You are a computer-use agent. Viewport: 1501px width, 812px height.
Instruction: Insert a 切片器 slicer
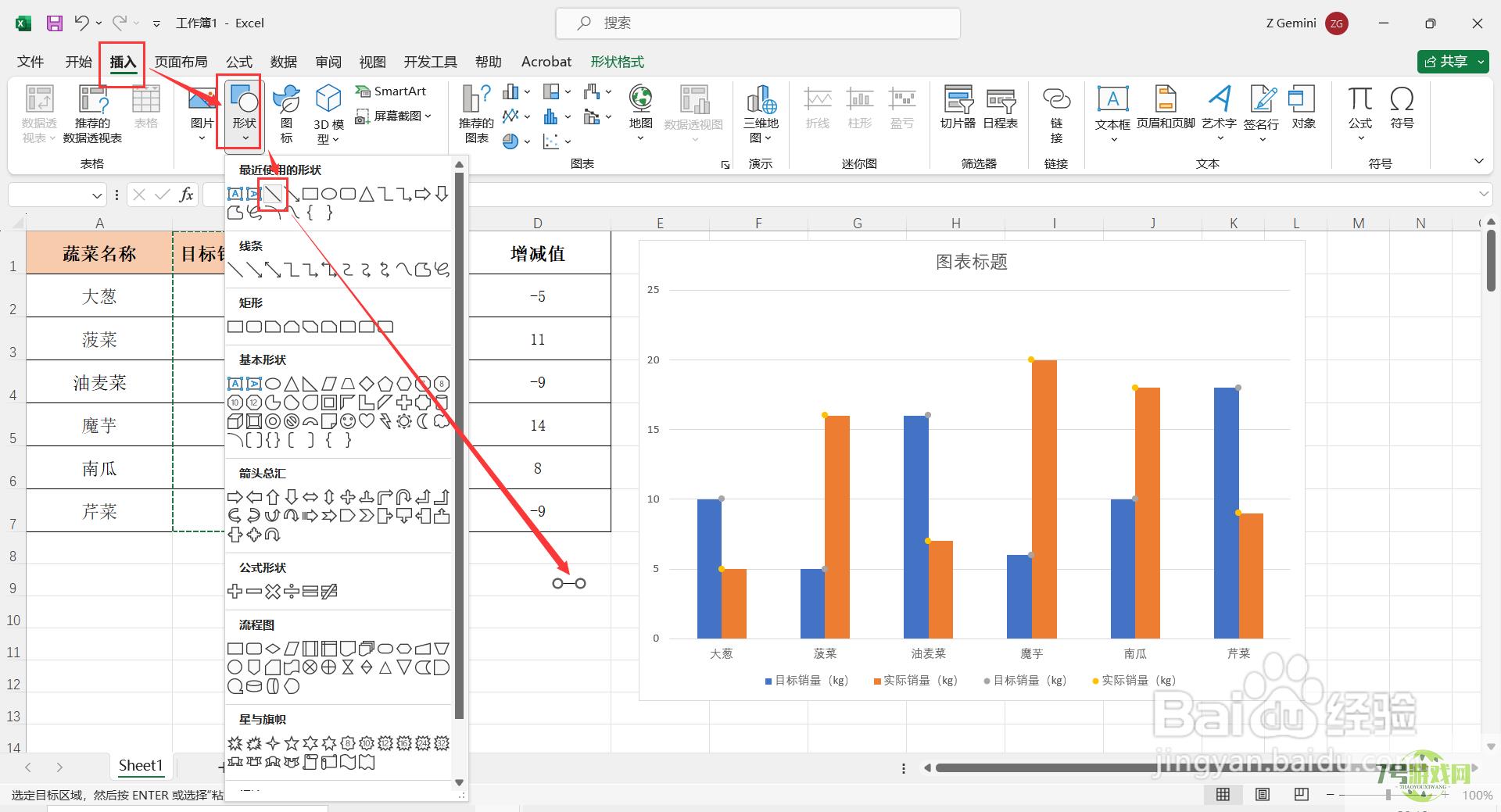(958, 108)
